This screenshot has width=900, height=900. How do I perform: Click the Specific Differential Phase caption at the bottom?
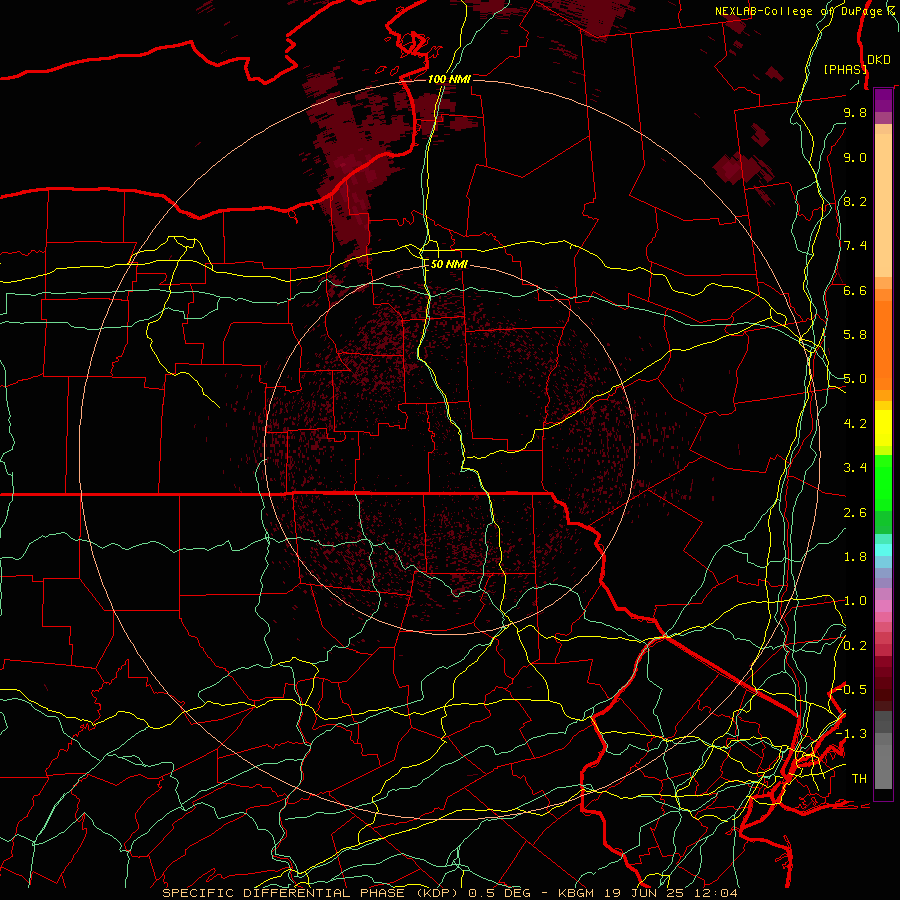[x=450, y=893]
